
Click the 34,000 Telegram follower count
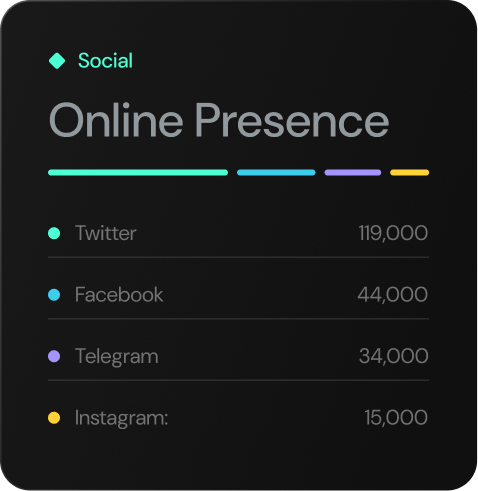[x=394, y=356]
